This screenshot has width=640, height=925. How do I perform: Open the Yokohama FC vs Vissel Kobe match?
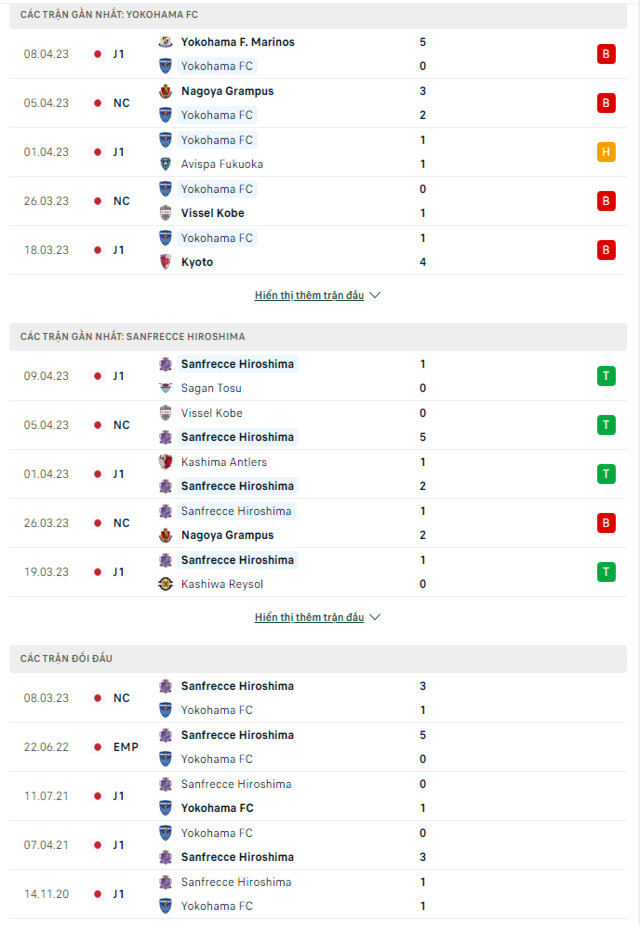click(x=318, y=201)
